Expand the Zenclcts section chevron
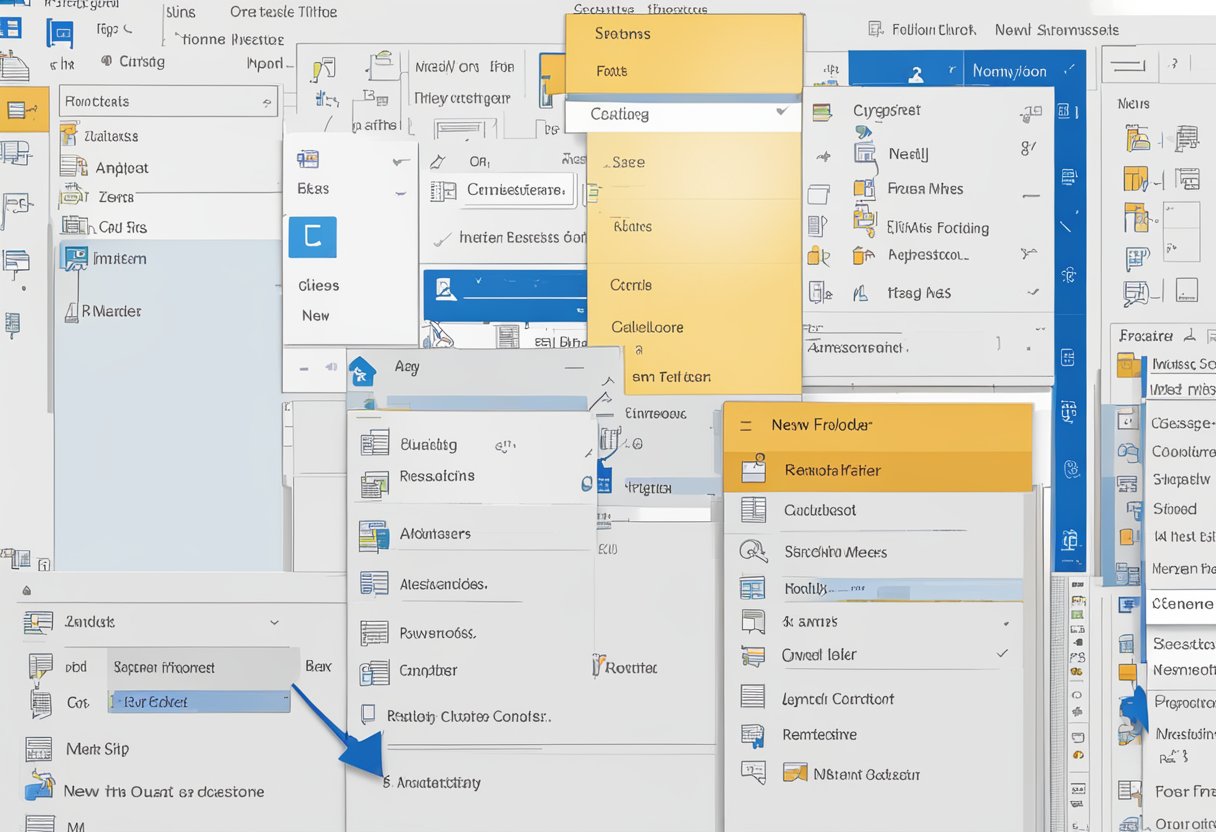 click(274, 622)
